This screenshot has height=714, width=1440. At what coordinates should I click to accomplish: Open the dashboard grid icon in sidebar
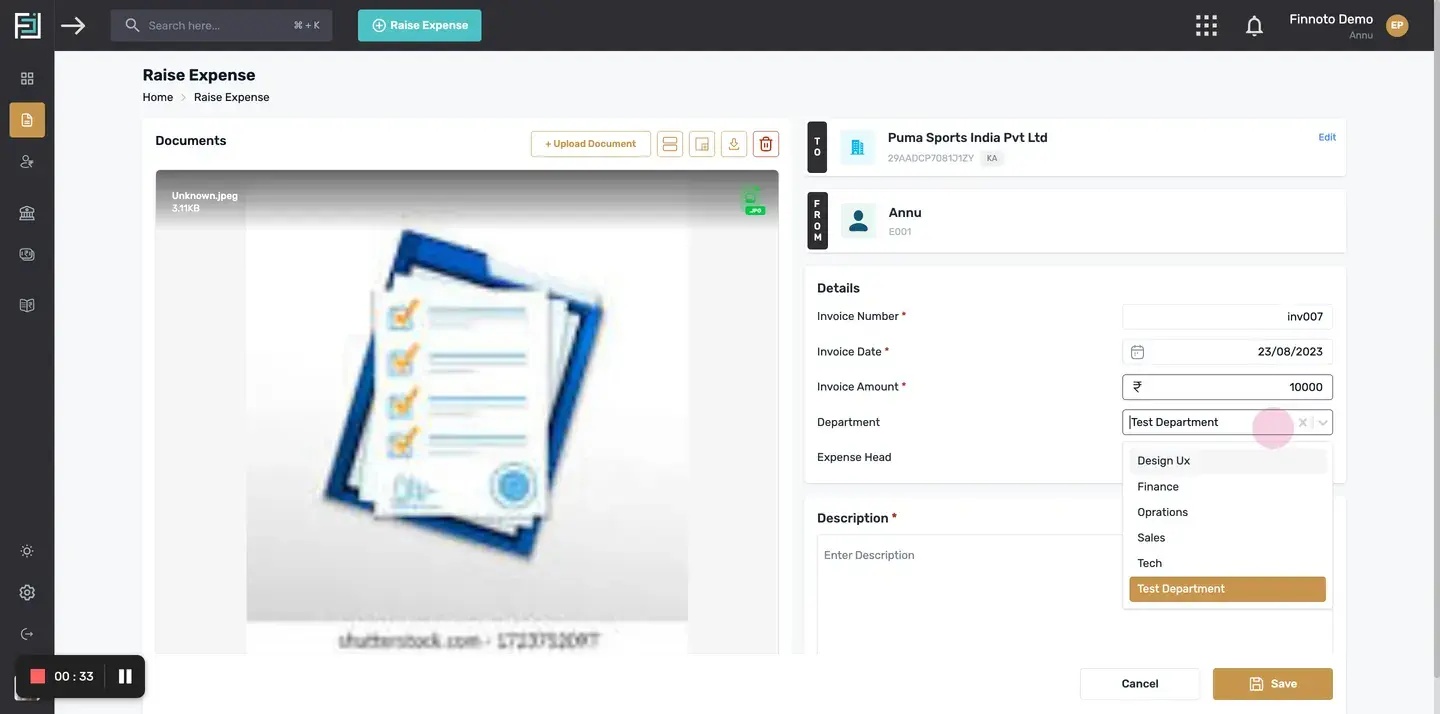tap(27, 78)
